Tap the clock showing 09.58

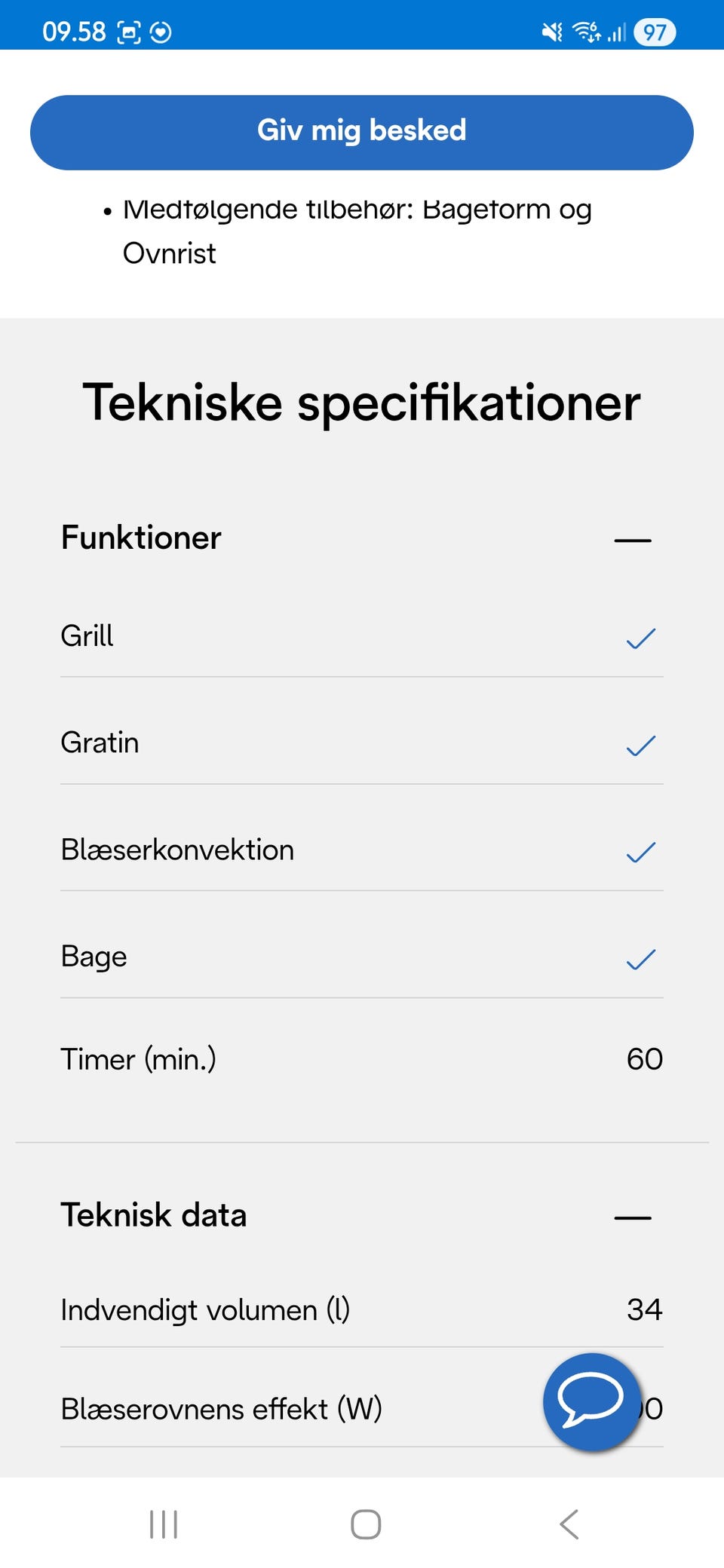(74, 32)
